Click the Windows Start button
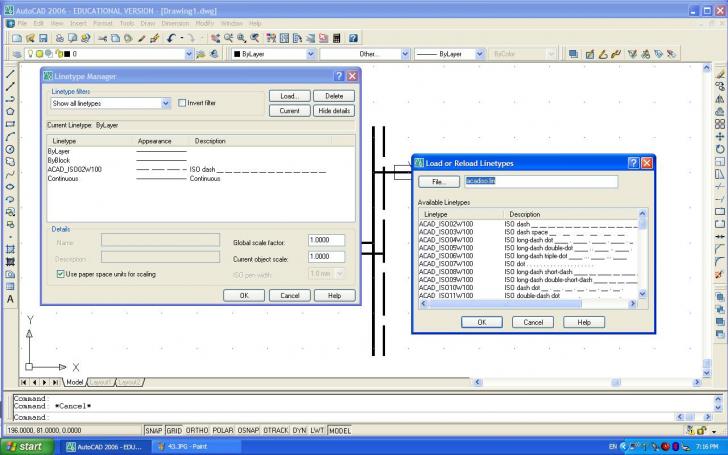The image size is (728, 455). (28, 447)
